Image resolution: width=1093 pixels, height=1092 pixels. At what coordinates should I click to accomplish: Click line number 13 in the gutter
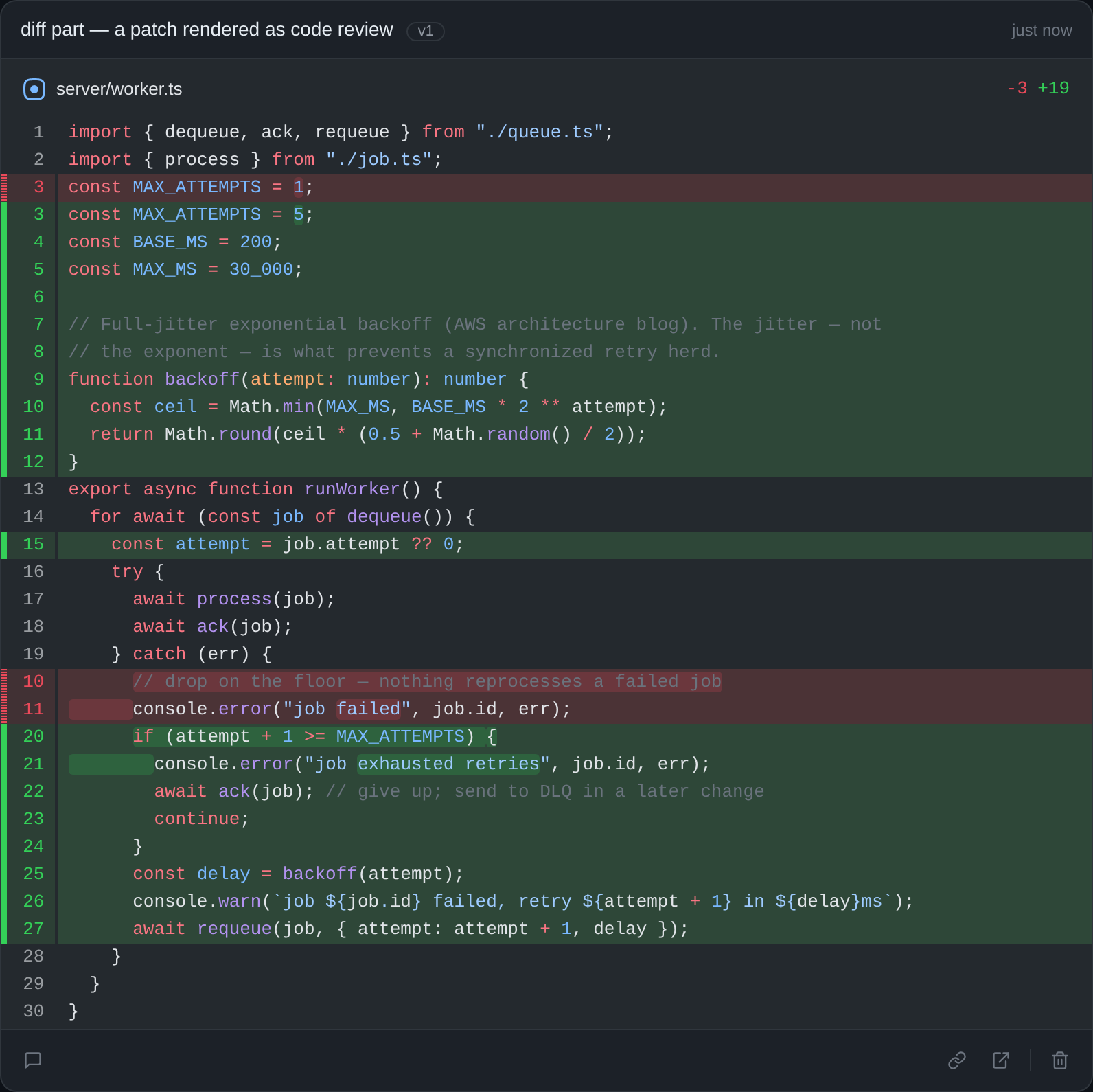pos(34,490)
